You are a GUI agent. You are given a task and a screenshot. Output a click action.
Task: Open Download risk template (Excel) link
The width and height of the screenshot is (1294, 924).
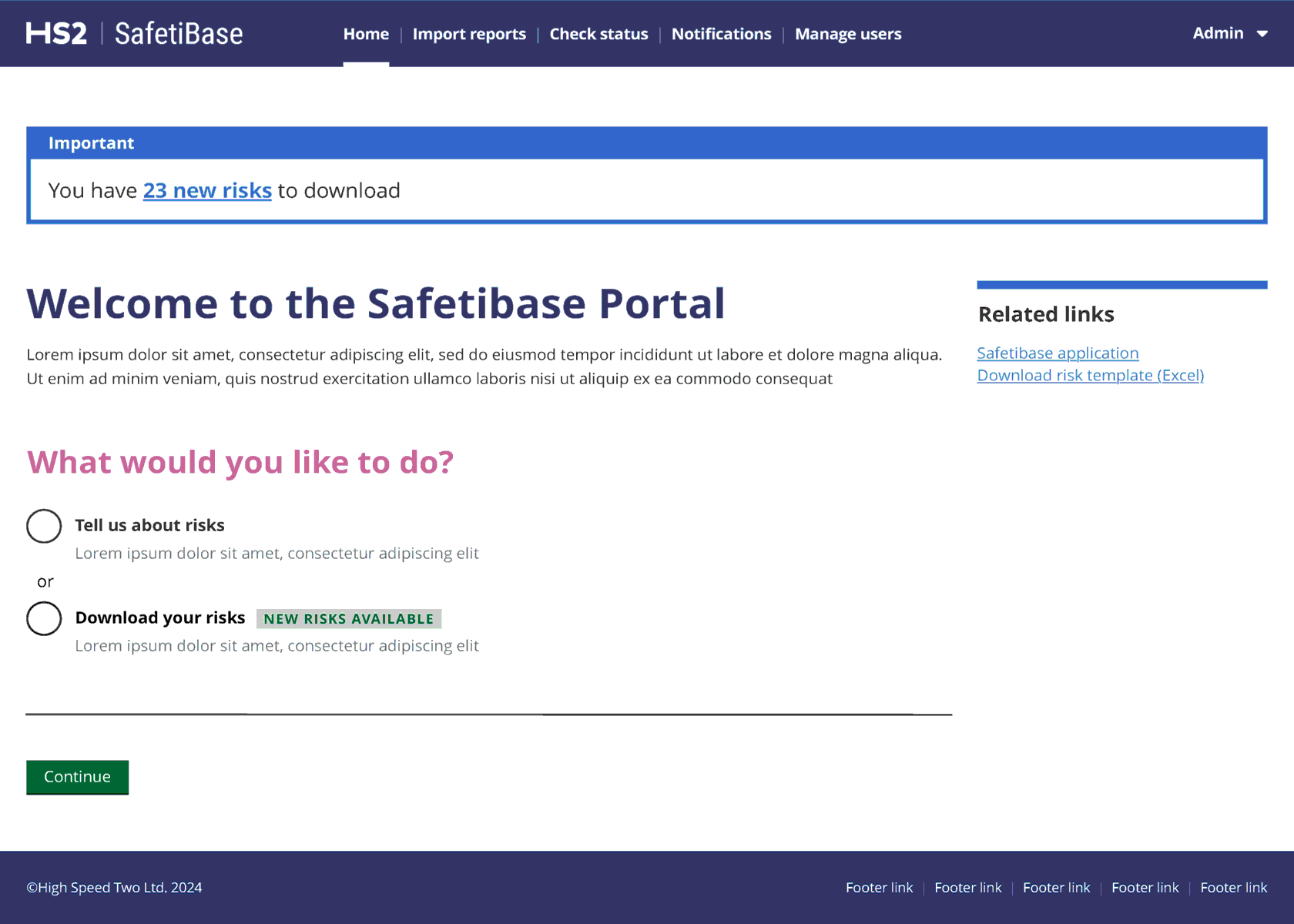[1090, 375]
